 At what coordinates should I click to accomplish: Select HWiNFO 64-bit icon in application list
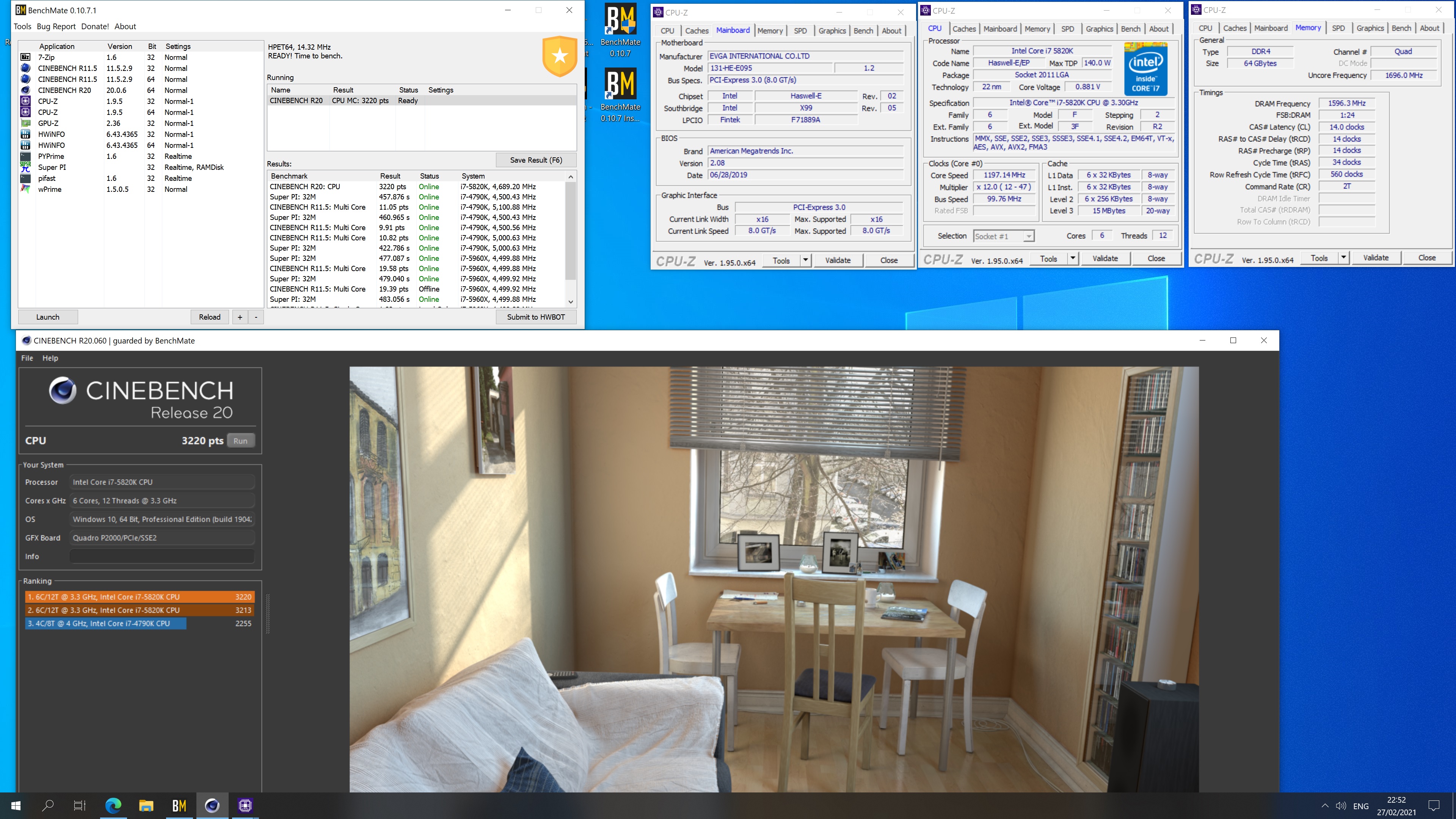(25, 145)
